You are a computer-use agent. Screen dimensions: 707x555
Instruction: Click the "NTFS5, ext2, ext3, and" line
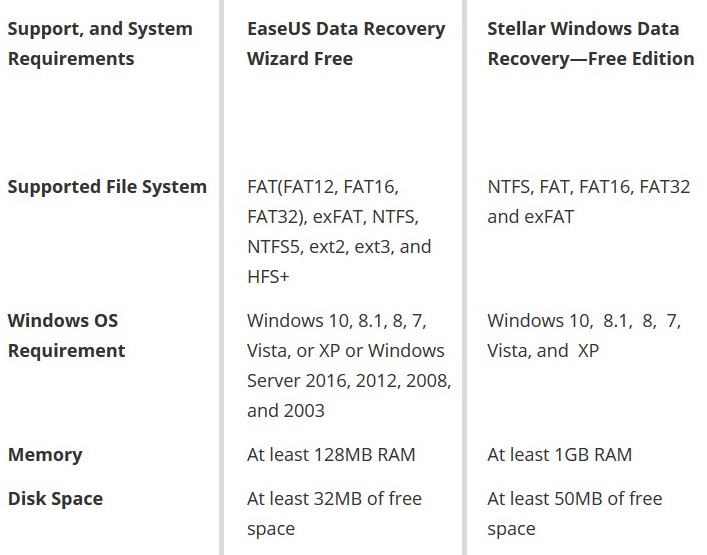point(339,246)
